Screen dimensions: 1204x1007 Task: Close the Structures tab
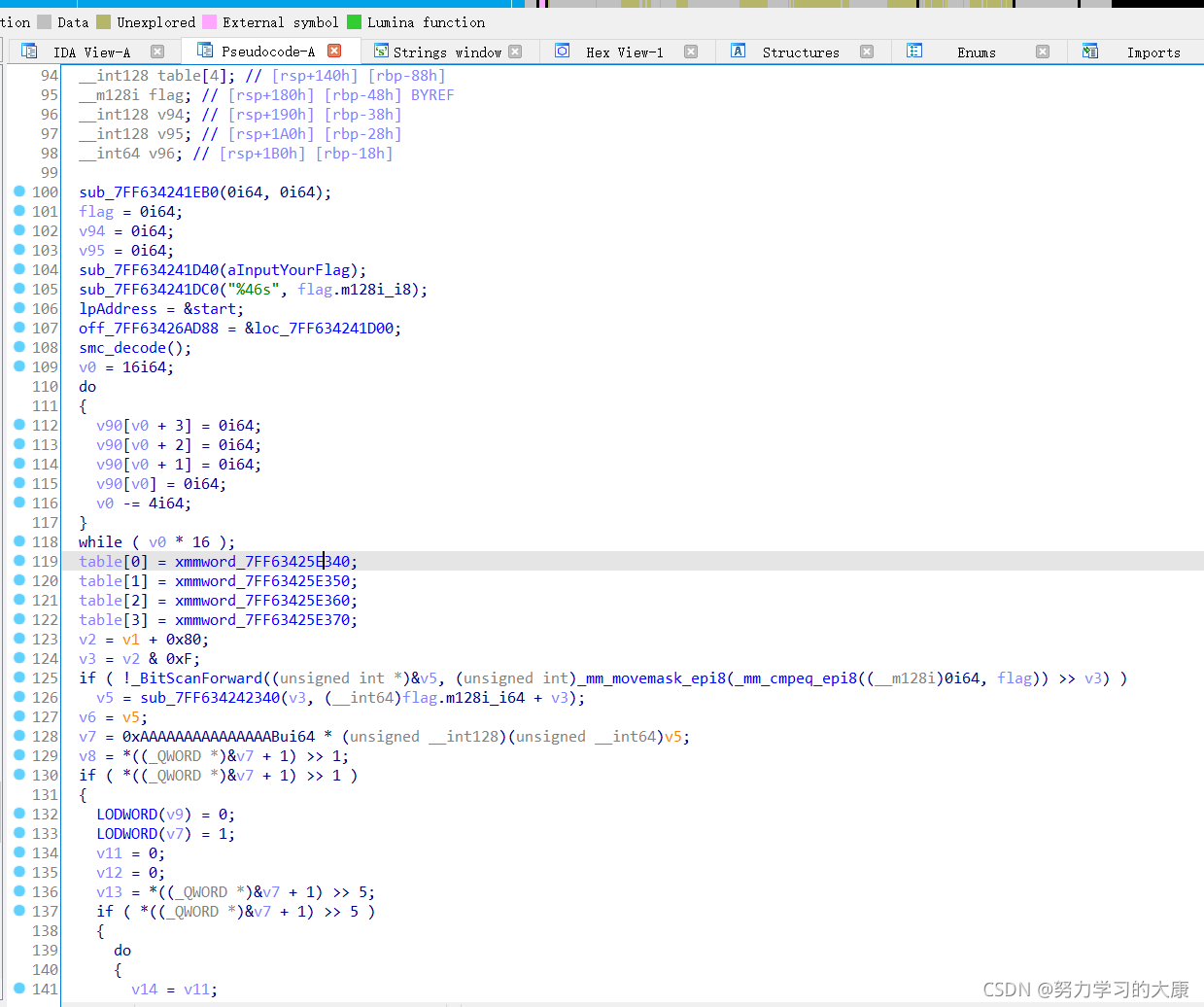pyautogui.click(x=867, y=52)
